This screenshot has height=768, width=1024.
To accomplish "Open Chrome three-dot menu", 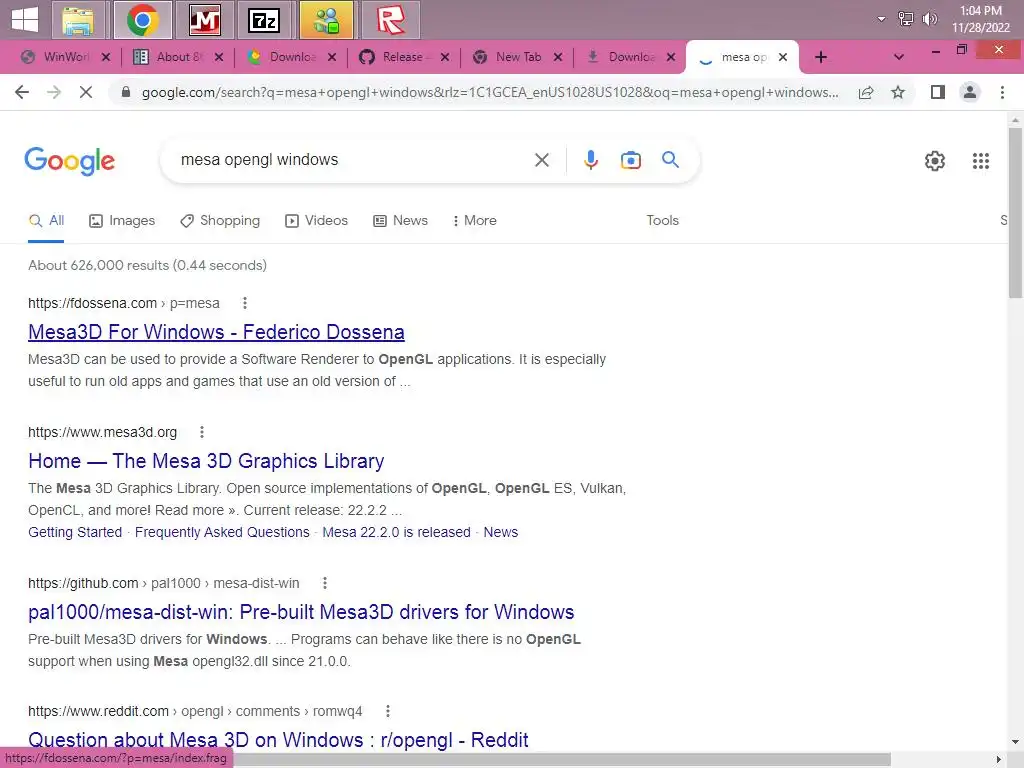I will (1002, 92).
